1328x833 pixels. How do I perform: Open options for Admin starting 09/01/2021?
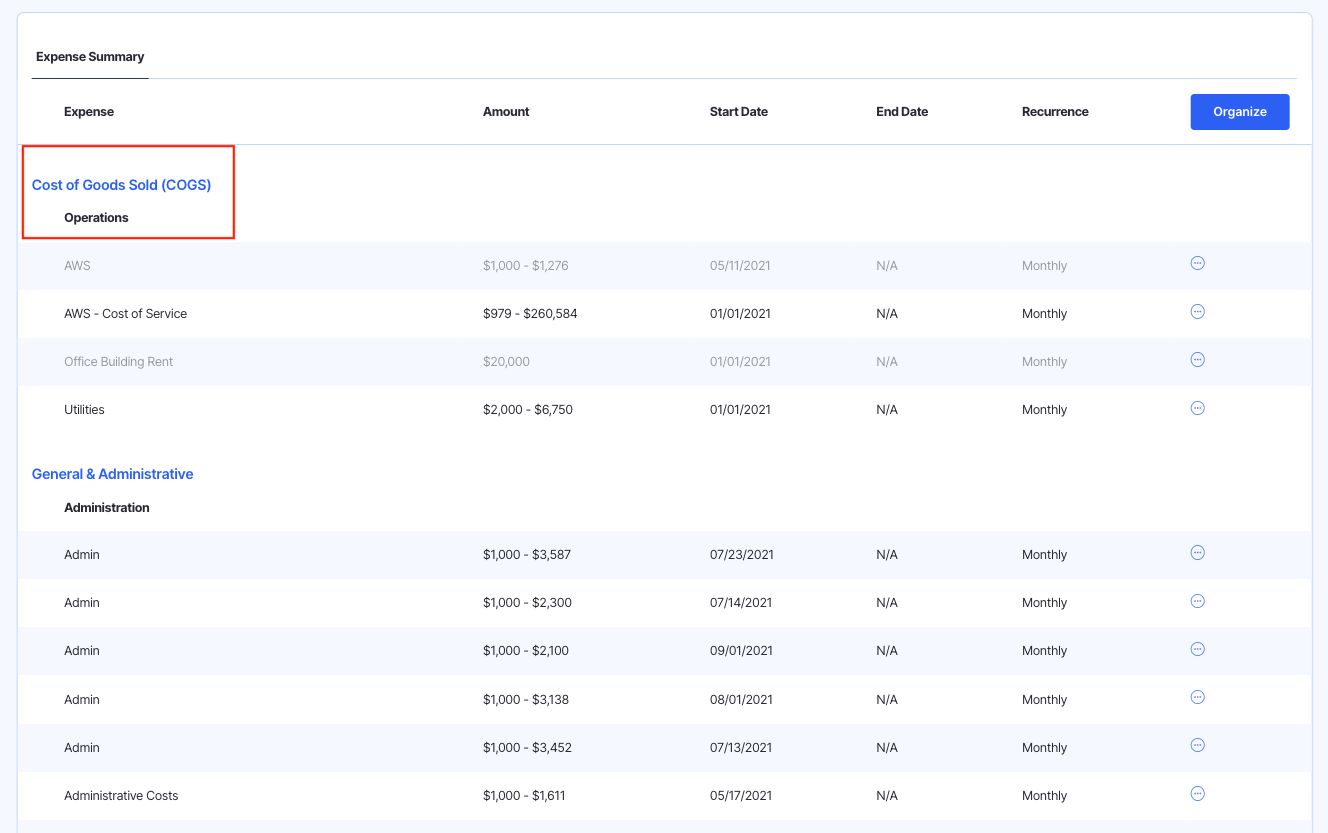pos(1197,649)
